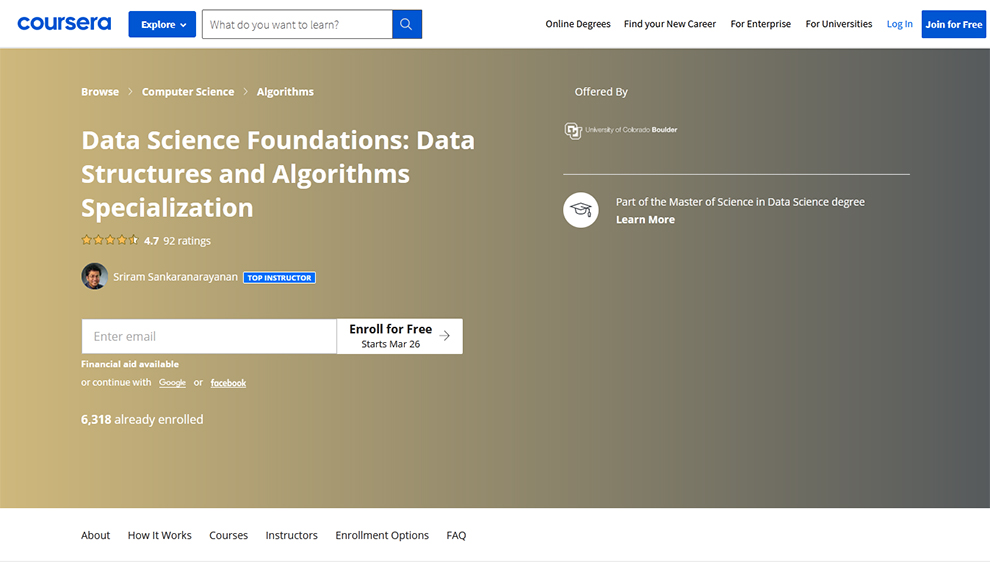Switch to the How It Works tab

tap(159, 535)
